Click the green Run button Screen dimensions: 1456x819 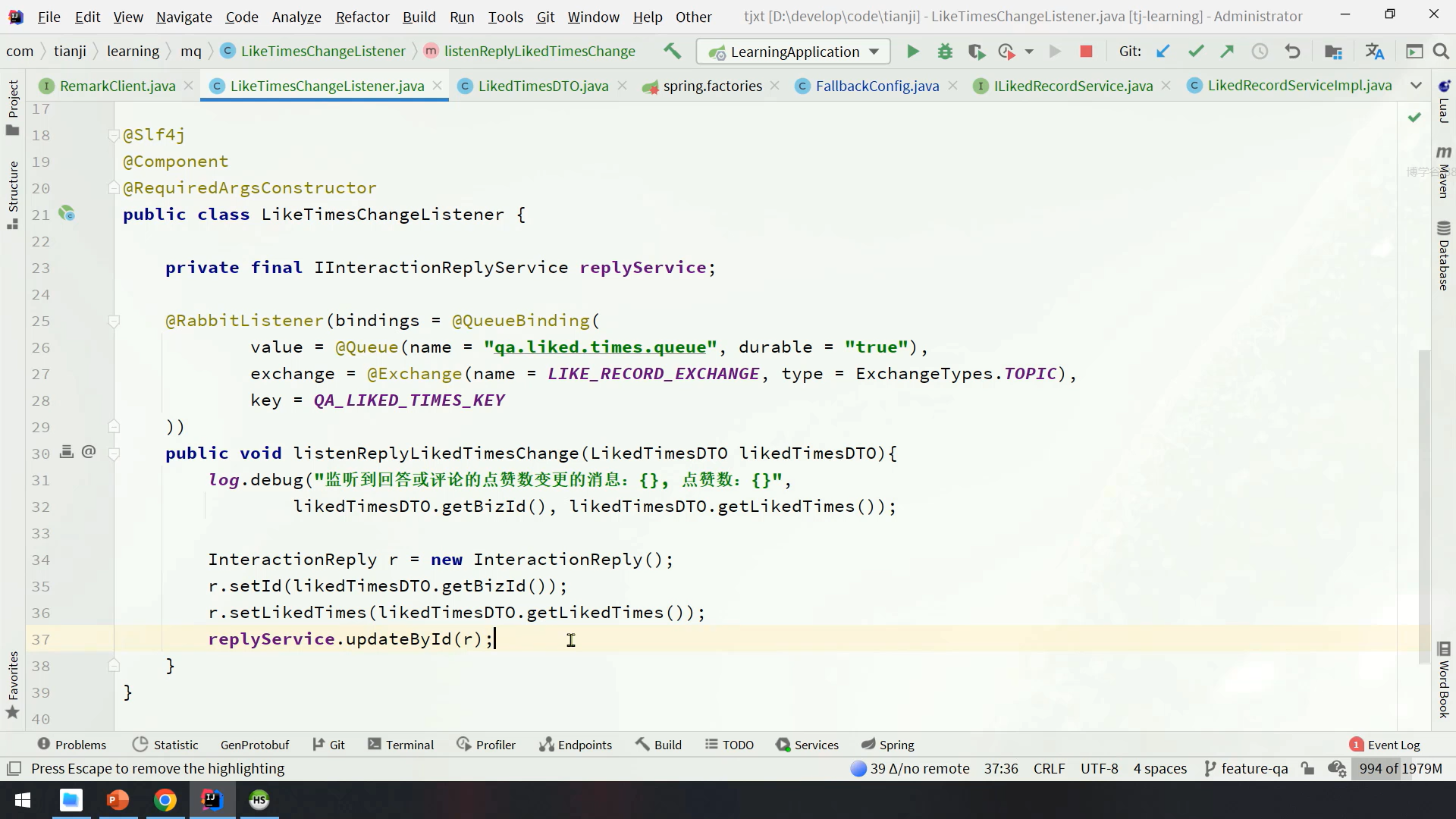(913, 52)
